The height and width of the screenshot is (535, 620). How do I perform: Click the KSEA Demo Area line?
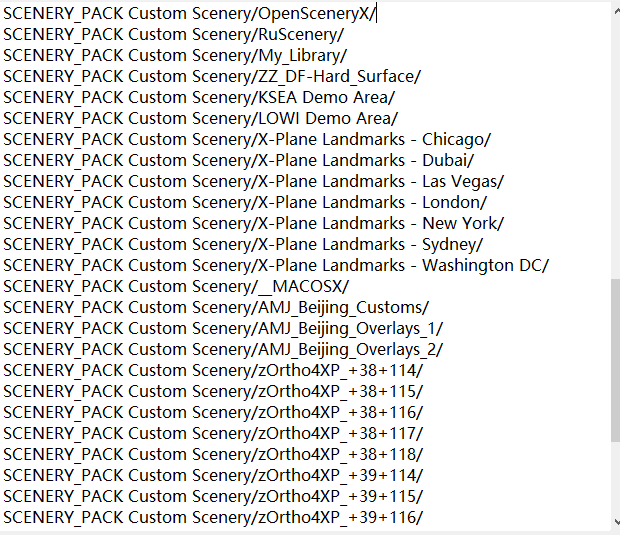pyautogui.click(x=199, y=97)
